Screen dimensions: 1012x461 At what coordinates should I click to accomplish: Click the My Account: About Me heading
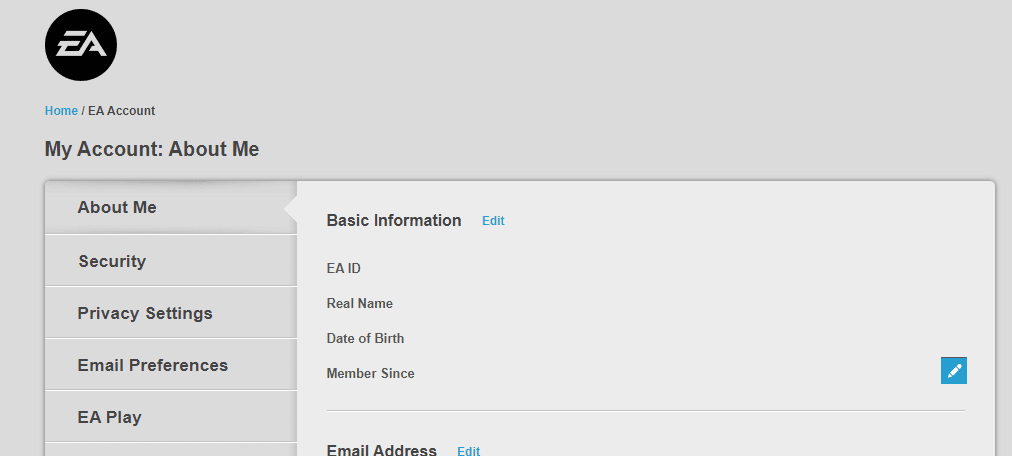(x=152, y=149)
